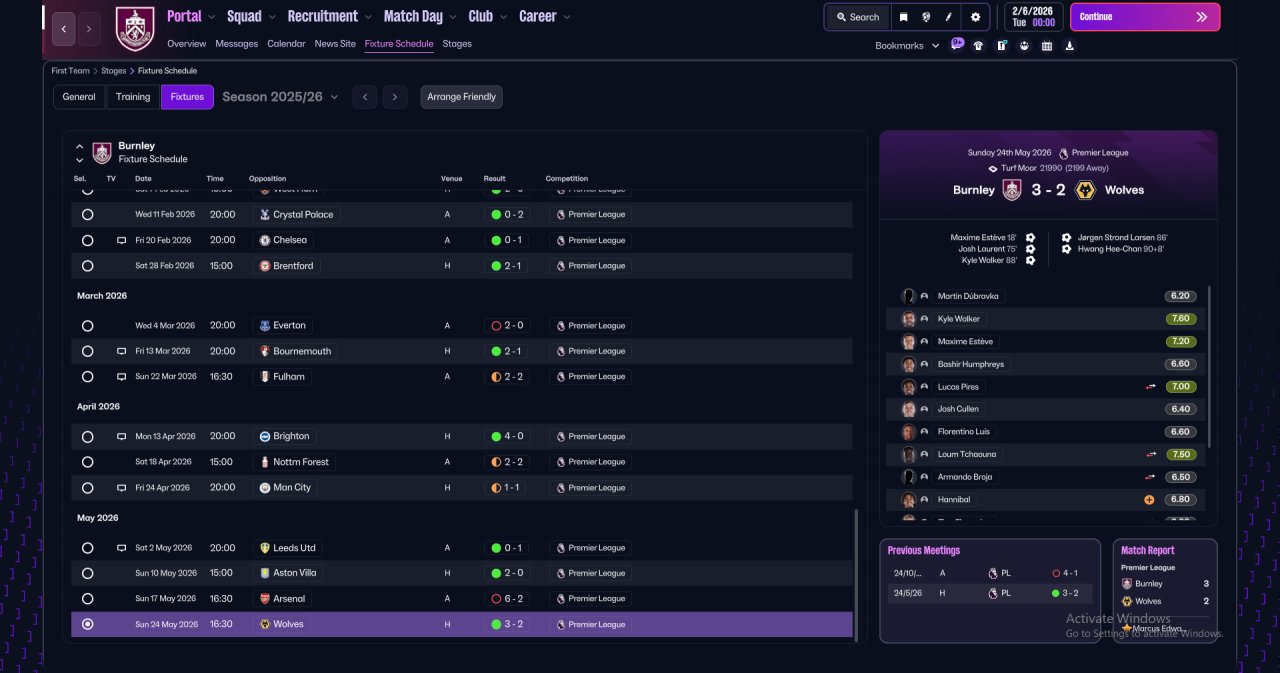Viewport: 1280px width, 673px height.
Task: Click Kyle Walker's player portrait
Action: coord(909,319)
